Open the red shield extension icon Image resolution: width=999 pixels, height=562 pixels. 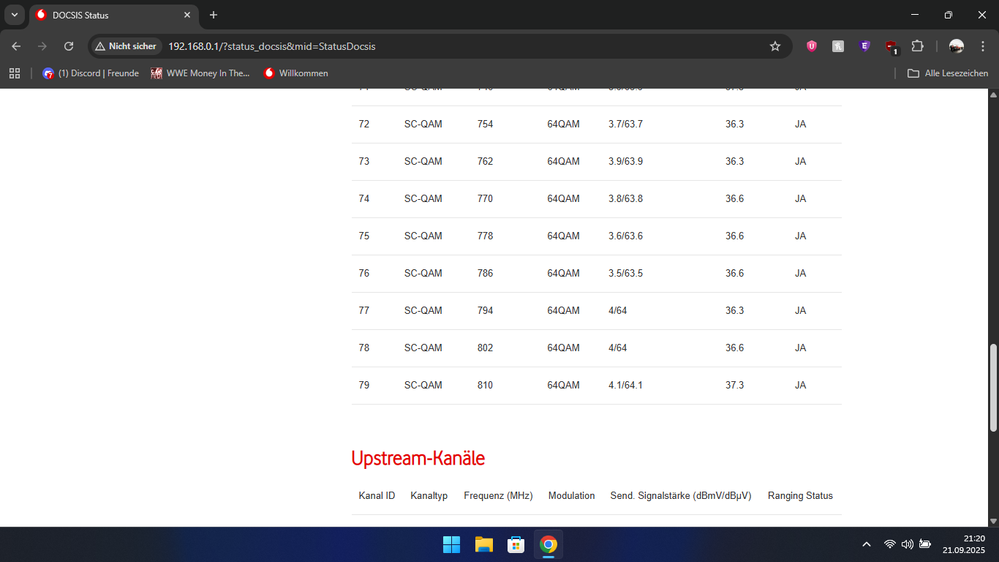(811, 47)
